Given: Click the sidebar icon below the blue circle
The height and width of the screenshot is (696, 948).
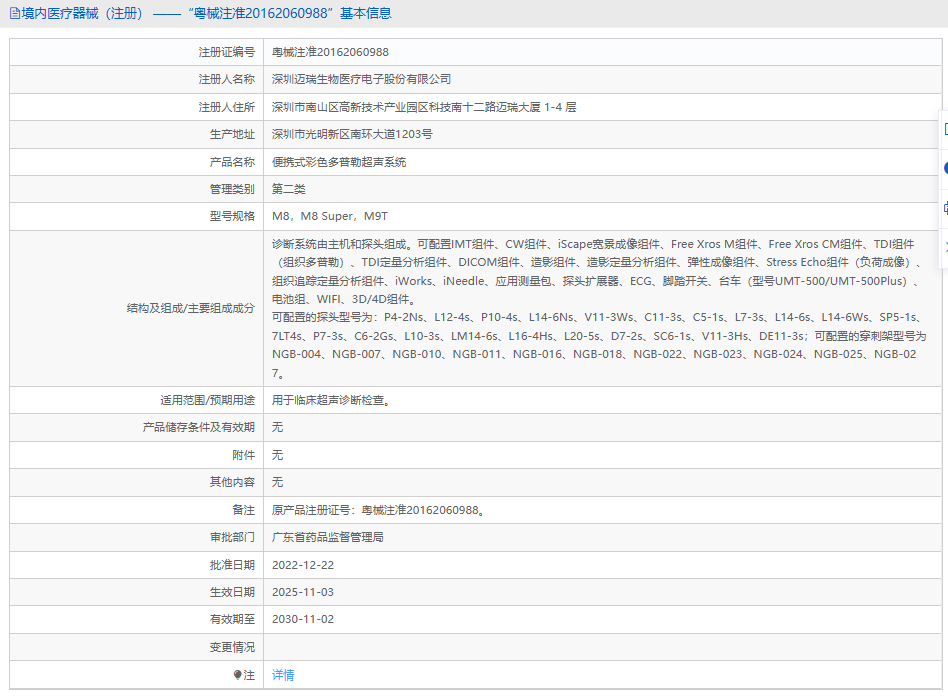Looking at the screenshot, I should point(944,208).
